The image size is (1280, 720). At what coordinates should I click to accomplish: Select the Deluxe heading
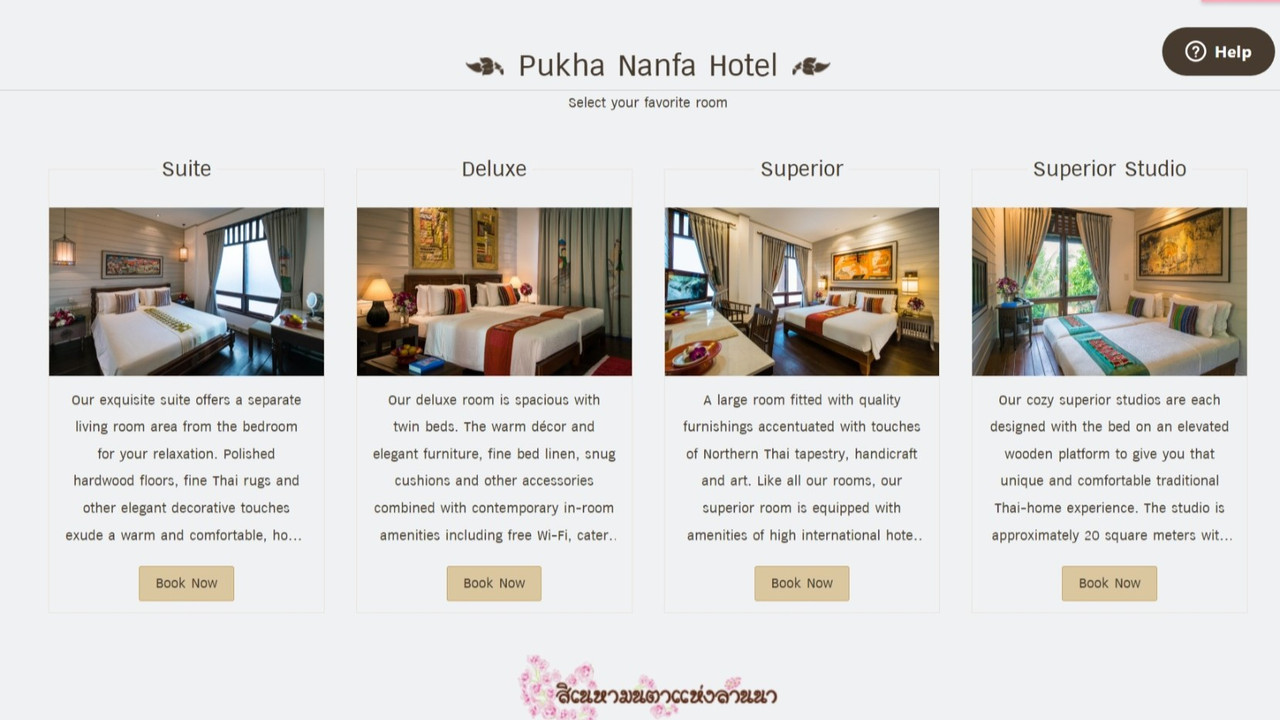(x=494, y=169)
